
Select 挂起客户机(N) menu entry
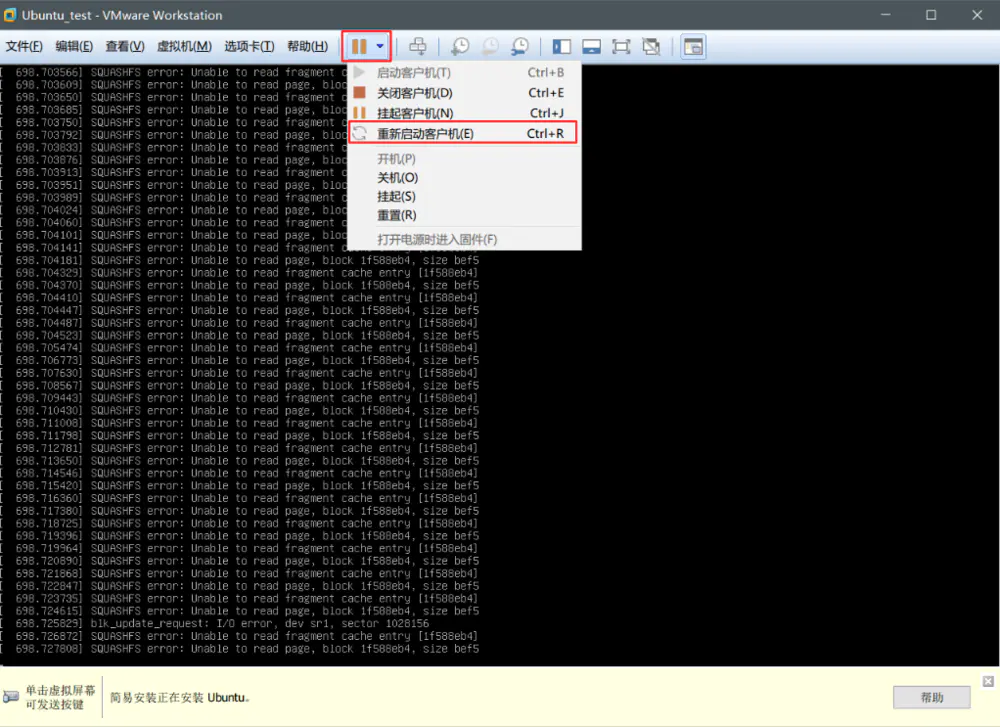(464, 114)
